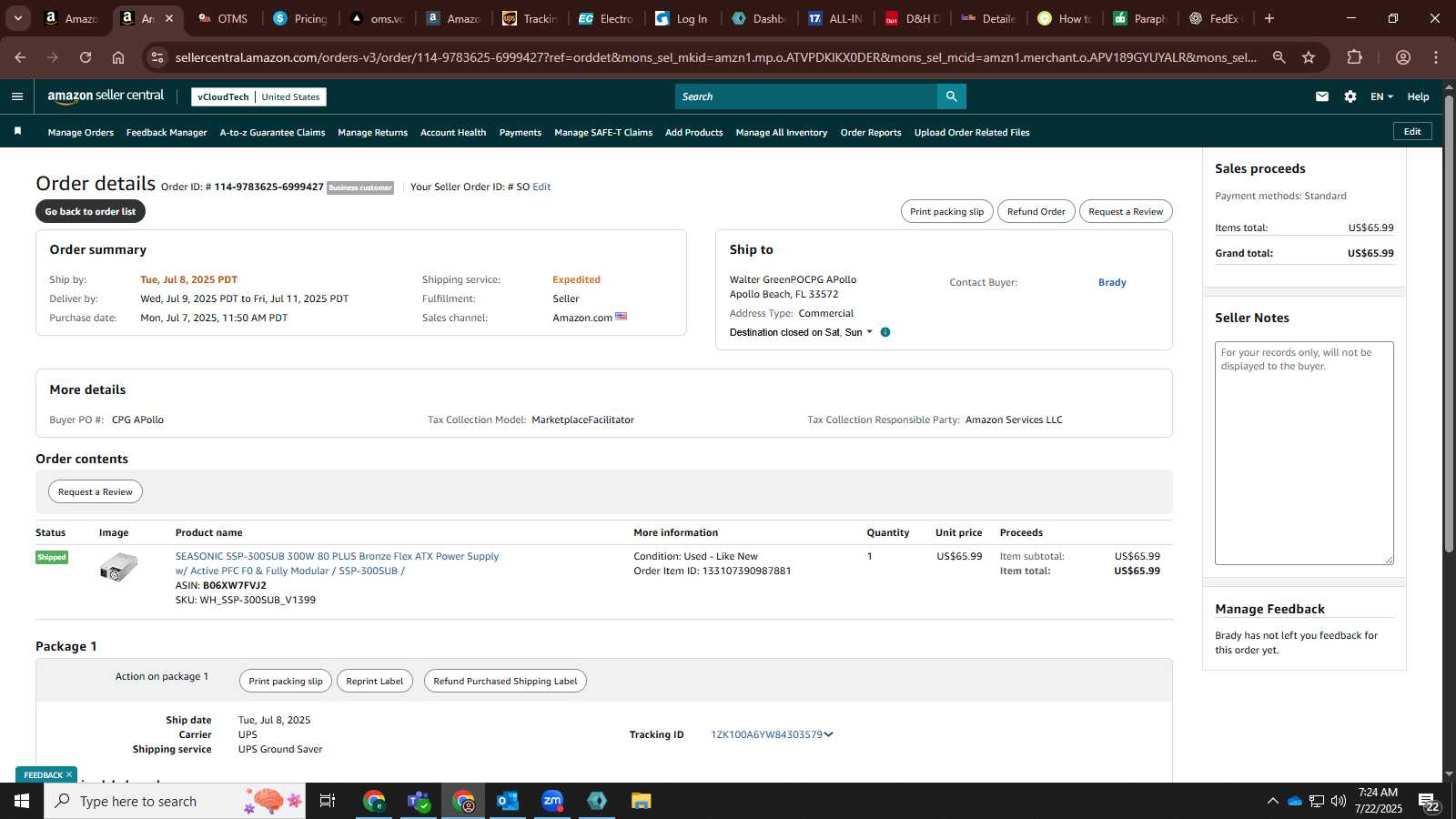Viewport: 1456px width, 819px height.
Task: Click Go back to order list
Action: (x=90, y=211)
